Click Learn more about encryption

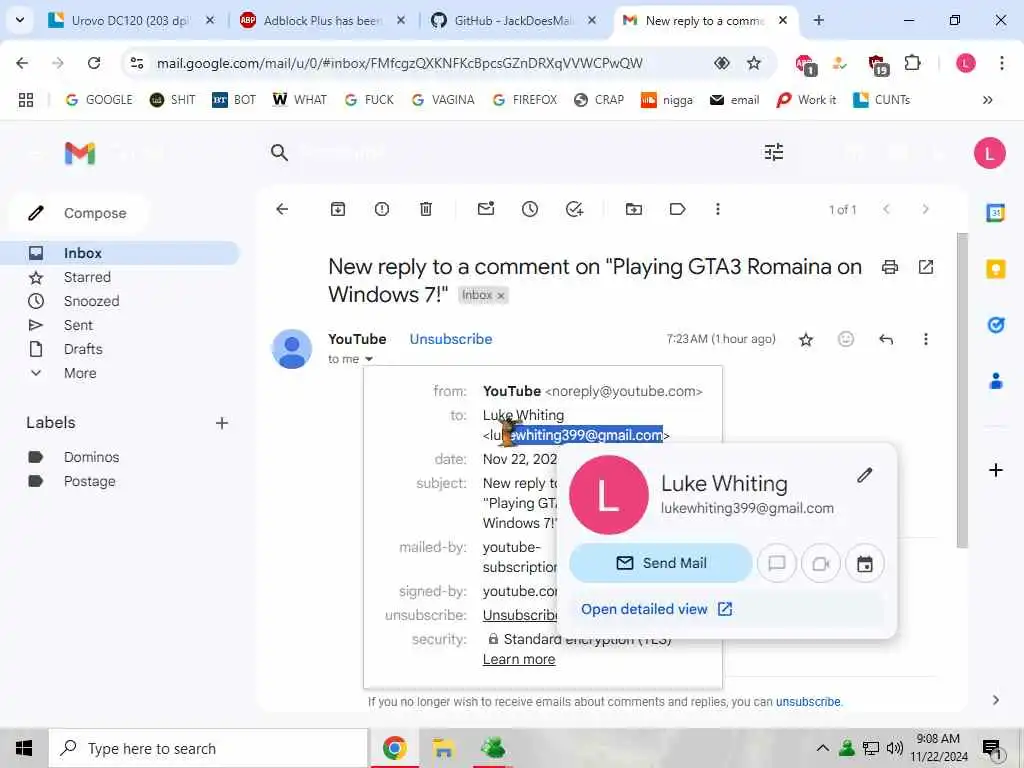click(519, 660)
